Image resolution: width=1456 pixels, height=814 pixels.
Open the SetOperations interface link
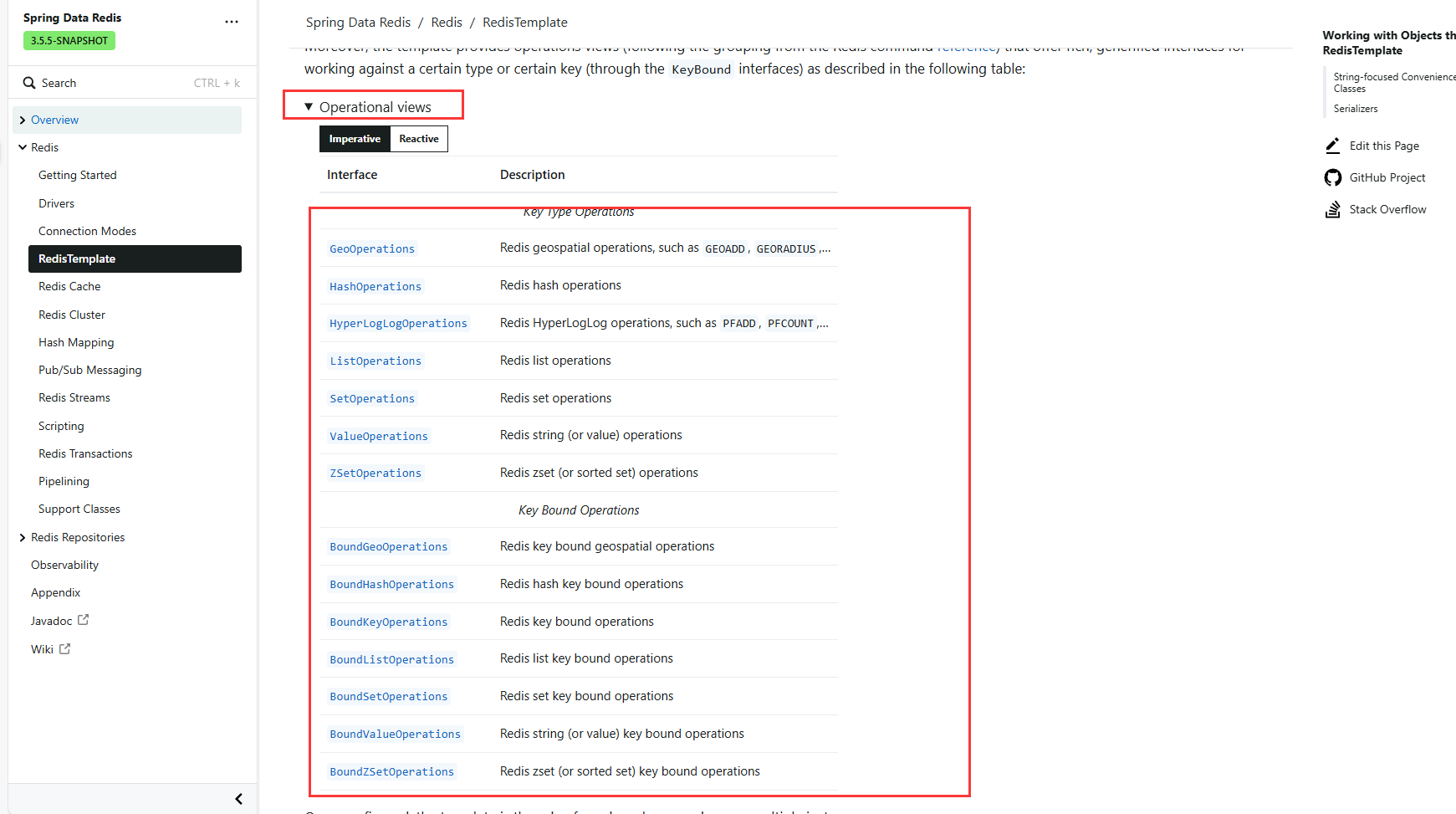click(372, 398)
